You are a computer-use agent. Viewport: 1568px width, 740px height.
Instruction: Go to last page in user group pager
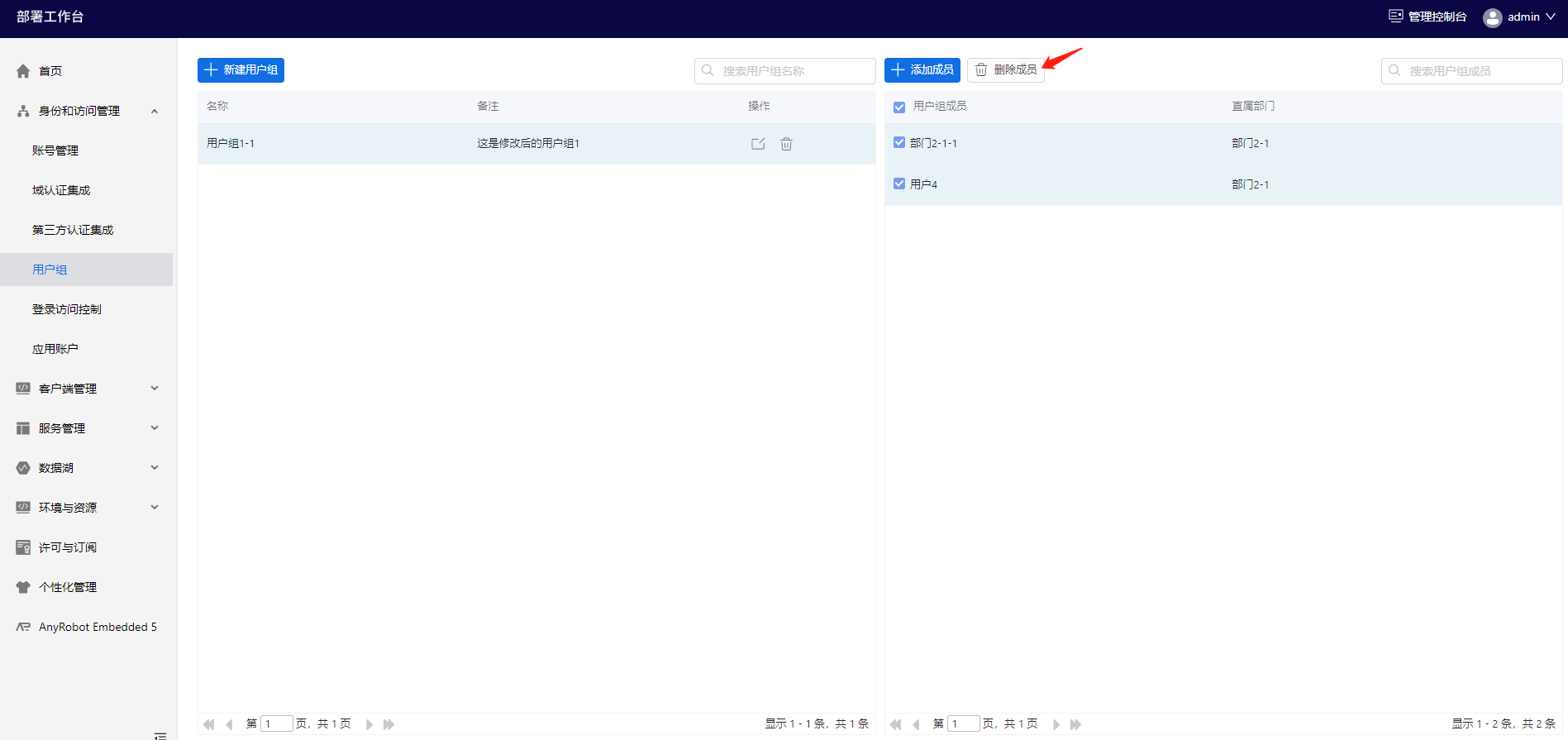click(x=388, y=724)
